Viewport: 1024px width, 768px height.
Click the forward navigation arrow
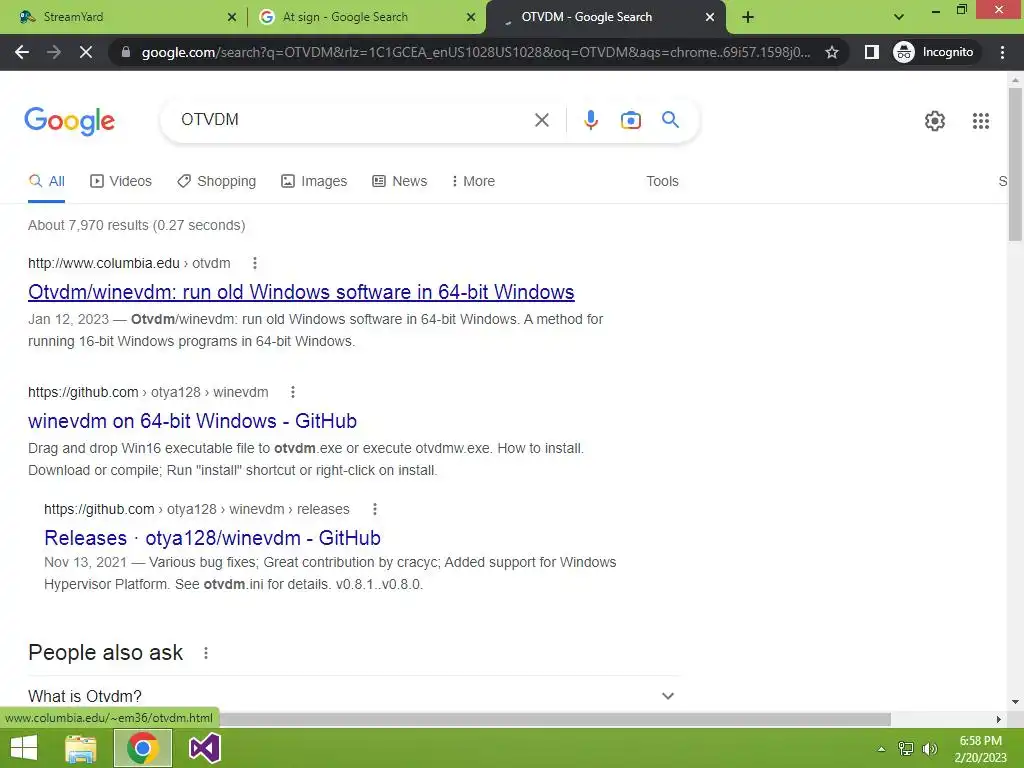click(x=54, y=52)
